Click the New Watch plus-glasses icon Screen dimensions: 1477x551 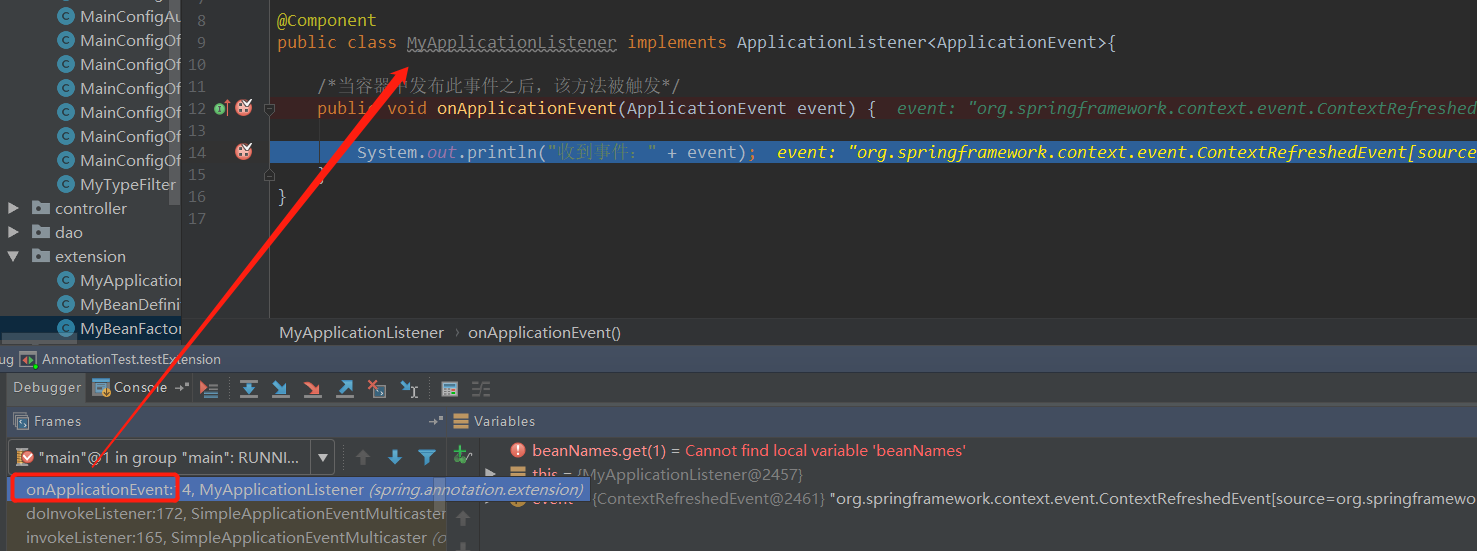tap(462, 455)
